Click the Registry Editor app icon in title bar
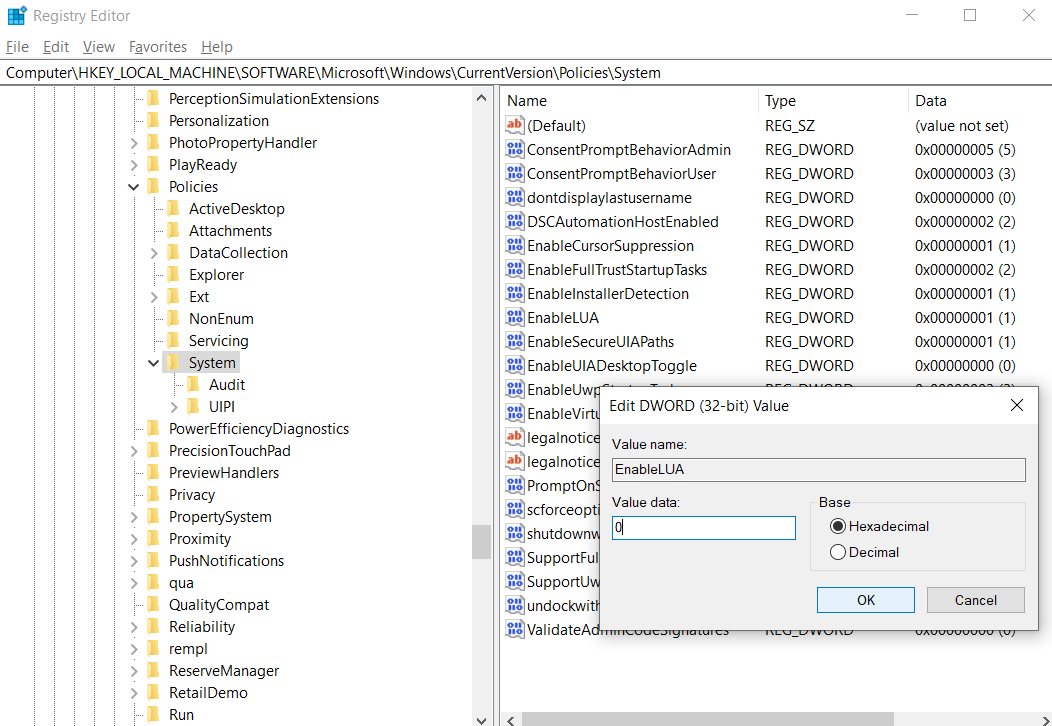The height and width of the screenshot is (726, 1052). [x=17, y=15]
